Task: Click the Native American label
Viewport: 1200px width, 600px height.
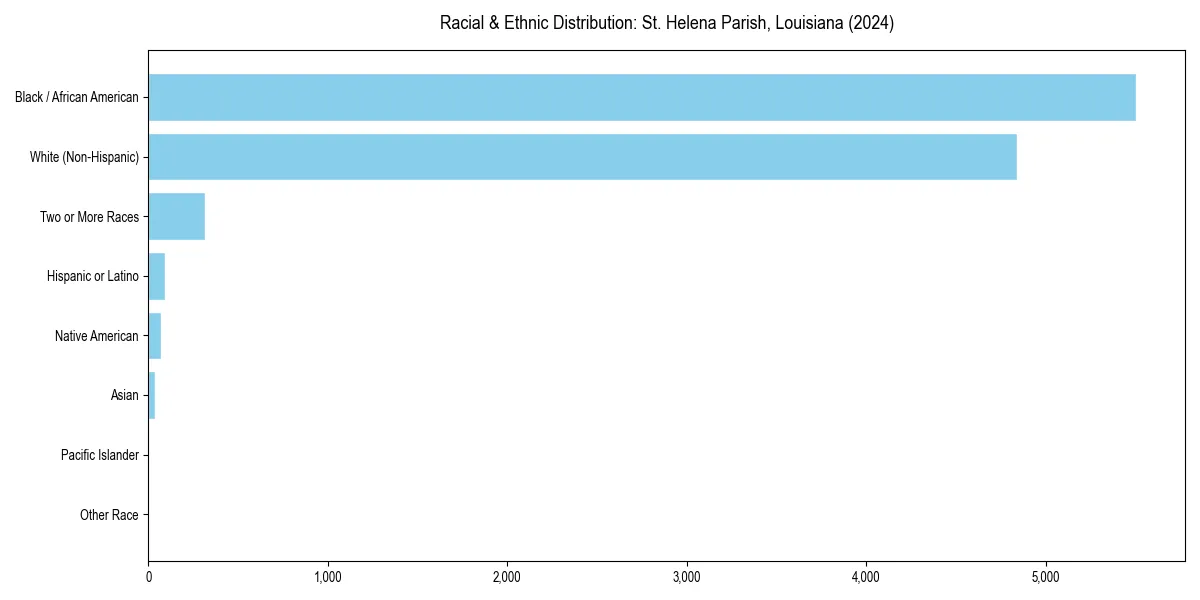Action: click(x=97, y=336)
